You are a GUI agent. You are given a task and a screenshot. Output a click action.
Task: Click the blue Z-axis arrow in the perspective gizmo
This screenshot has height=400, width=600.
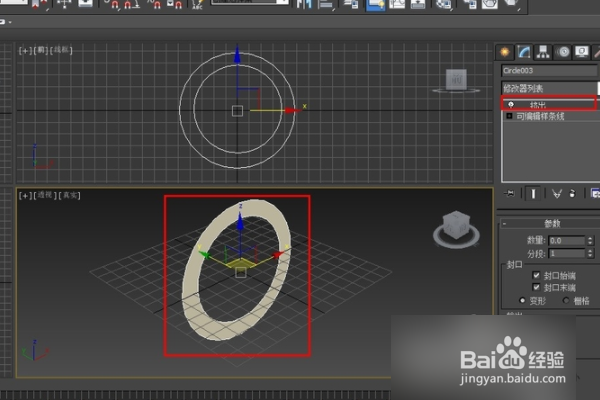240,222
